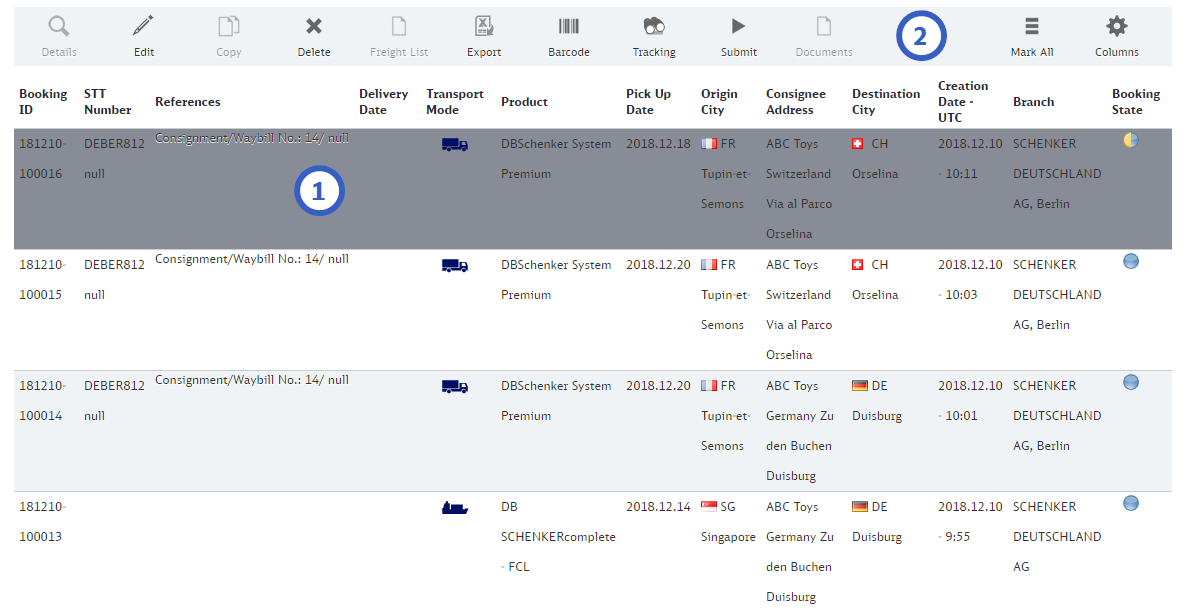1189x612 pixels.
Task: Open the Documents toolbar icon
Action: click(x=824, y=27)
